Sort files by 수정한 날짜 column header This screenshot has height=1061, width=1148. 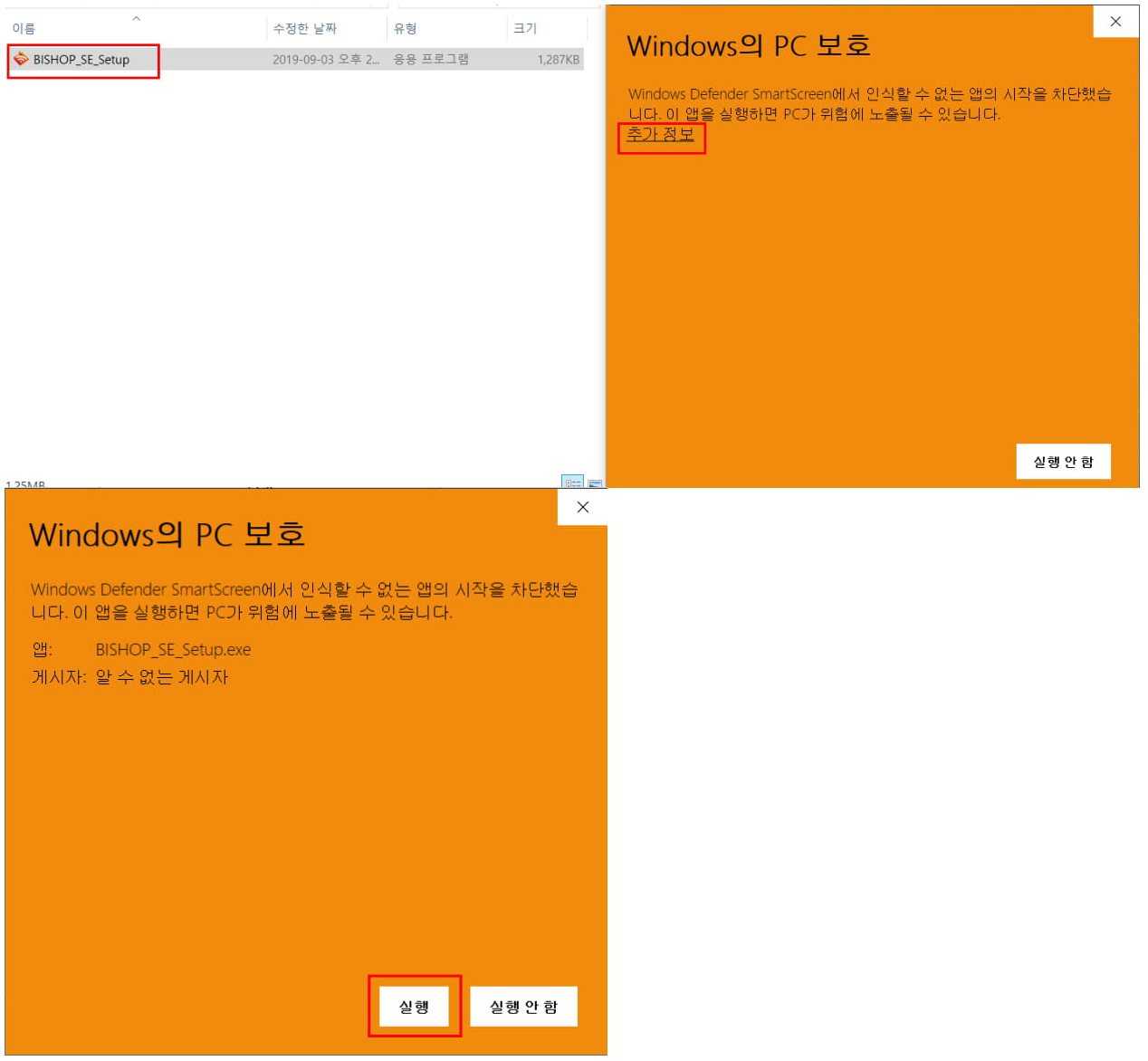[x=305, y=29]
